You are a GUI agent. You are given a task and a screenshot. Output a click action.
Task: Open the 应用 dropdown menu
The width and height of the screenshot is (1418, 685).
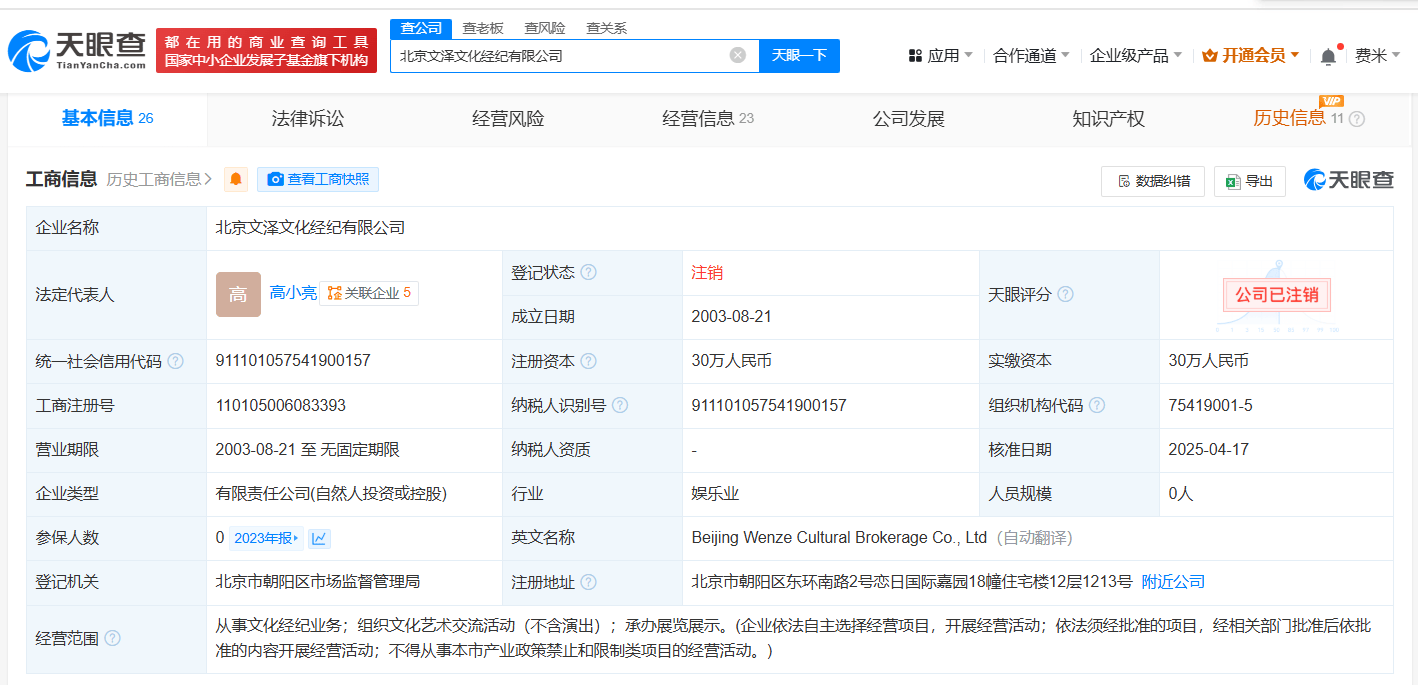940,56
